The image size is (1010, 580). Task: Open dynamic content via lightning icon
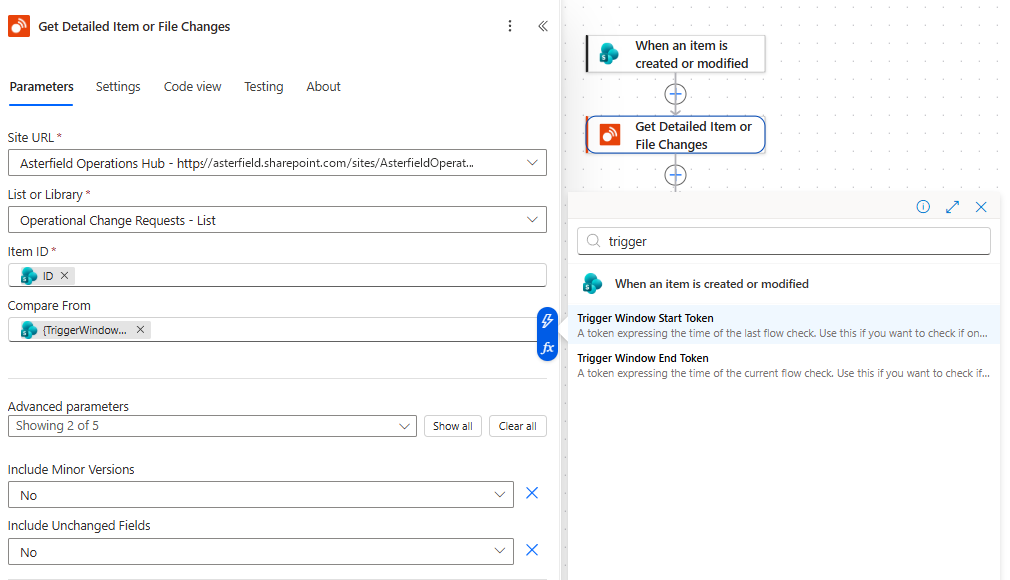(x=547, y=320)
